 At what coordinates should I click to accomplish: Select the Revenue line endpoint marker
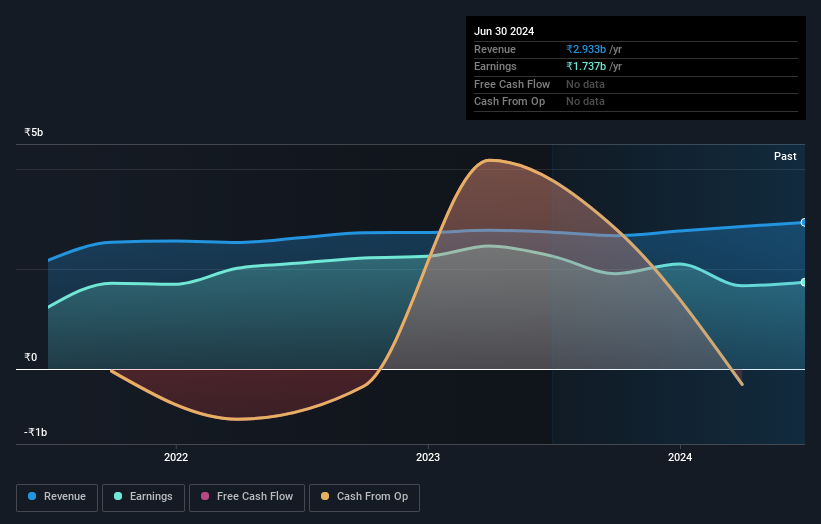804,222
